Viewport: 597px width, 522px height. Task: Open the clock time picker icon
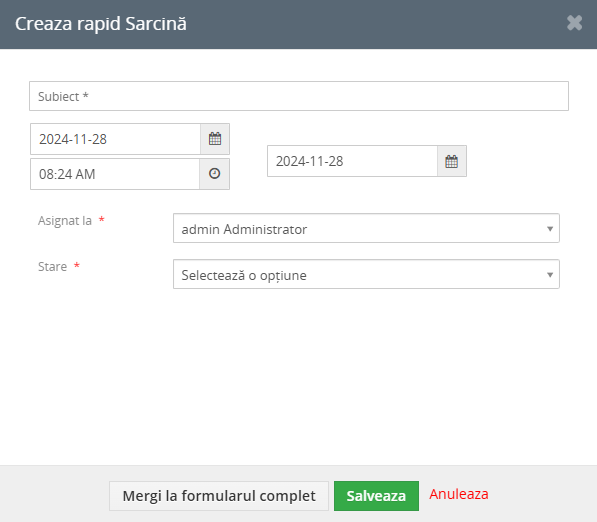[x=214, y=174]
